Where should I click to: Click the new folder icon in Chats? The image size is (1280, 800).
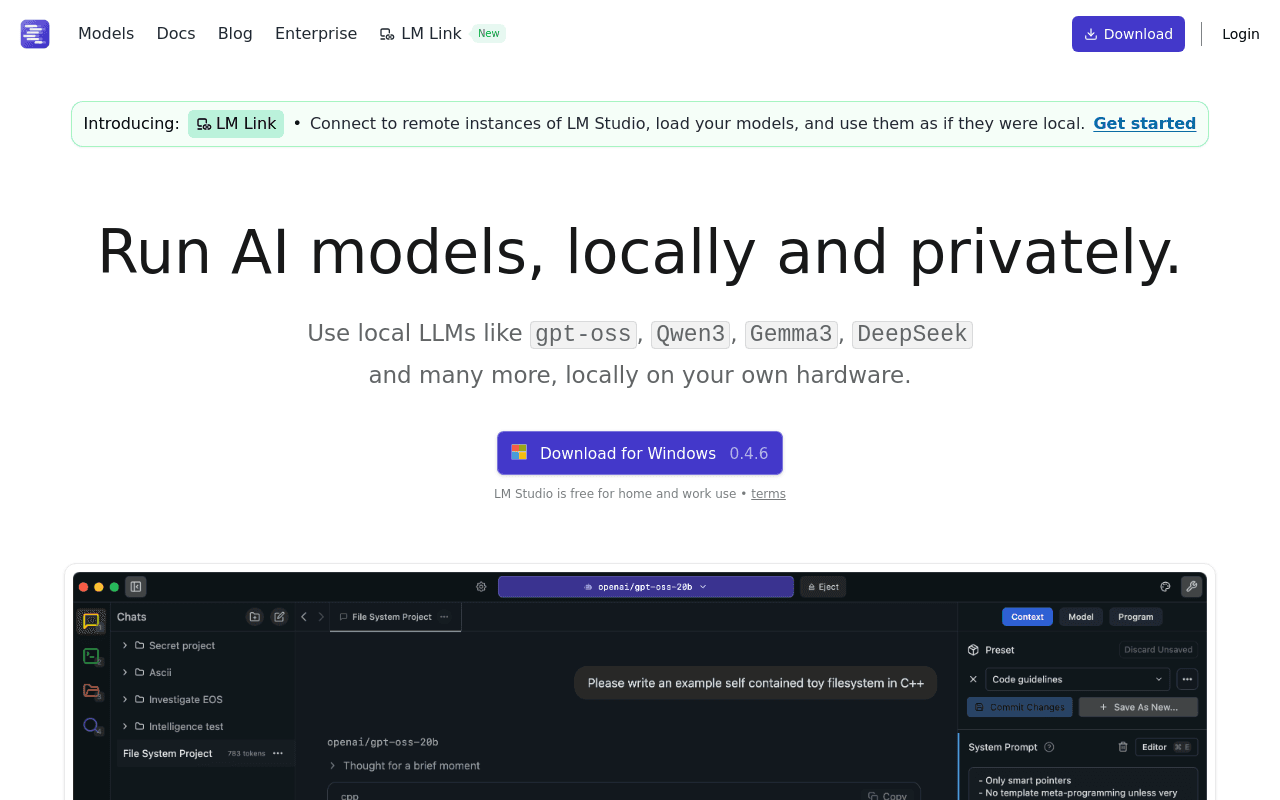click(x=255, y=617)
